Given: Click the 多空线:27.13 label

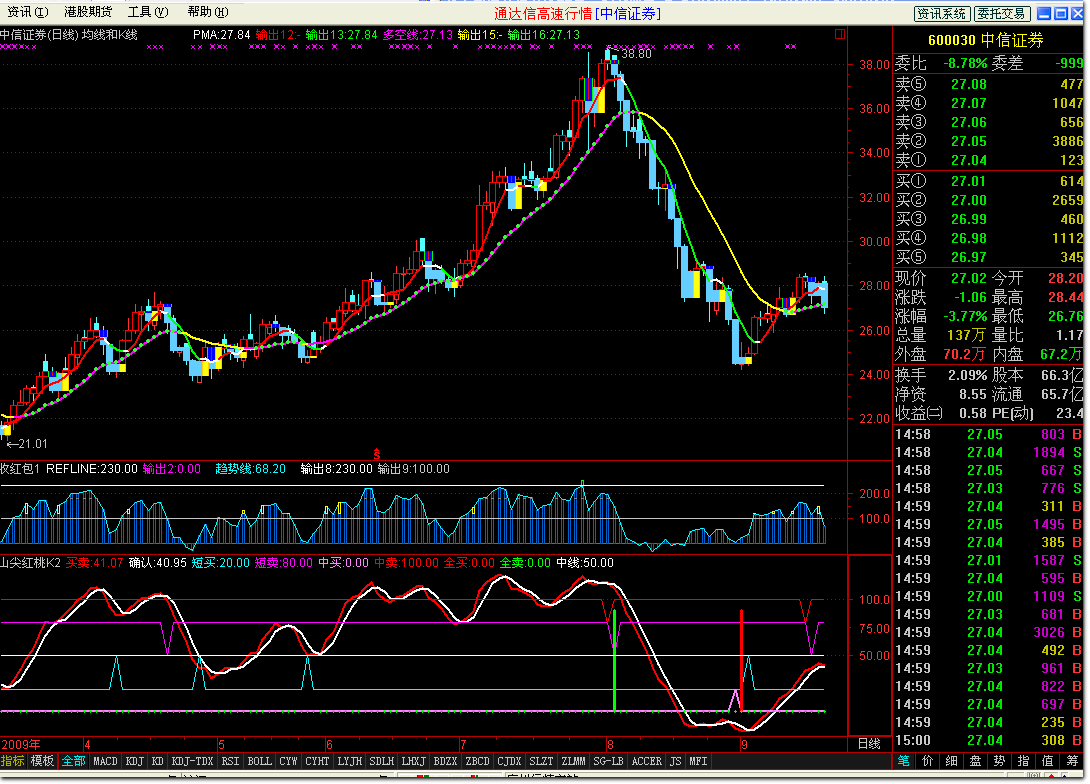Looking at the screenshot, I should click(x=418, y=34).
